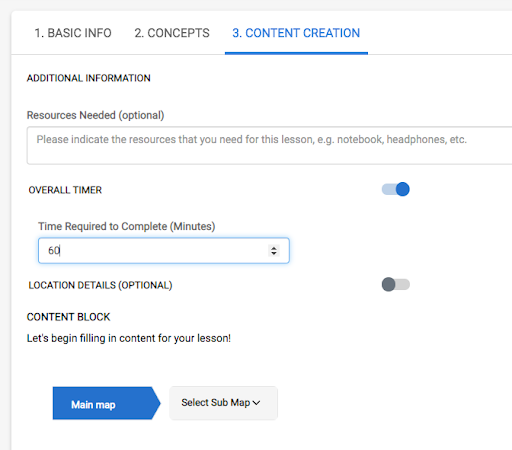Decrease minutes with the stepper down arrow
This screenshot has height=450, width=512.
click(x=274, y=253)
